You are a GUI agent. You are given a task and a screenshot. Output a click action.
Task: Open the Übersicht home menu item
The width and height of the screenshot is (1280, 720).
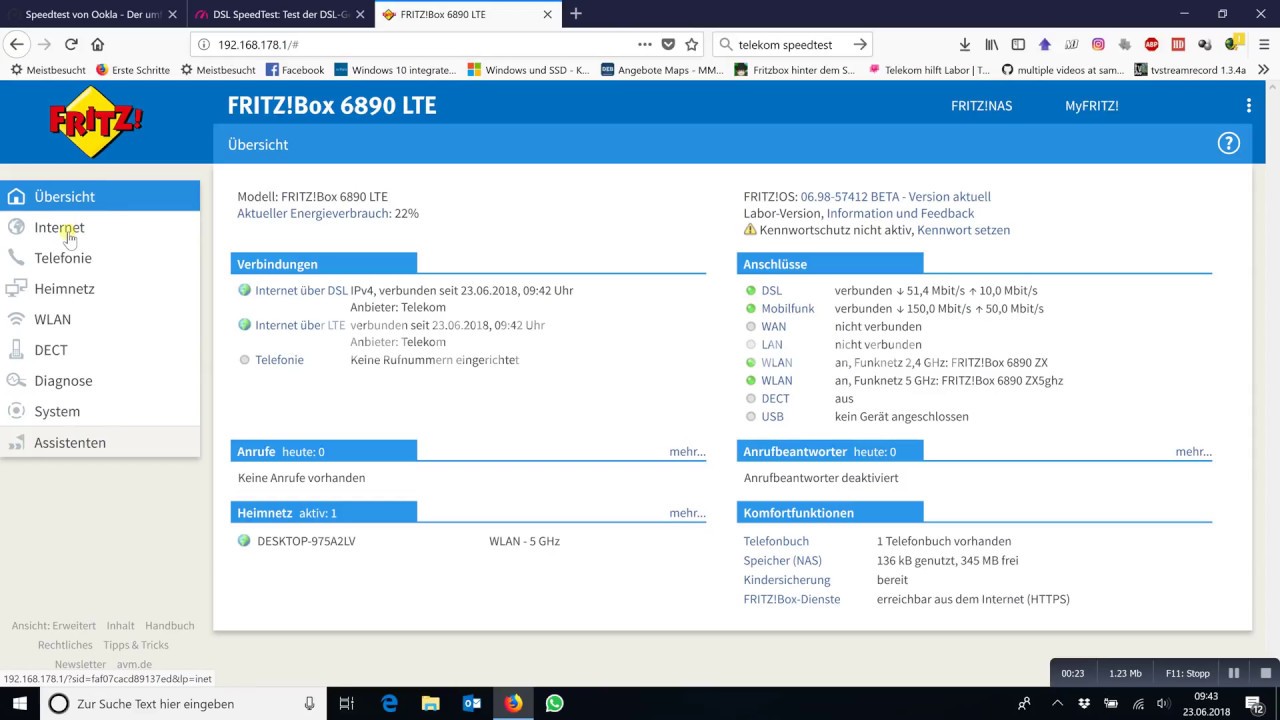pyautogui.click(x=100, y=196)
